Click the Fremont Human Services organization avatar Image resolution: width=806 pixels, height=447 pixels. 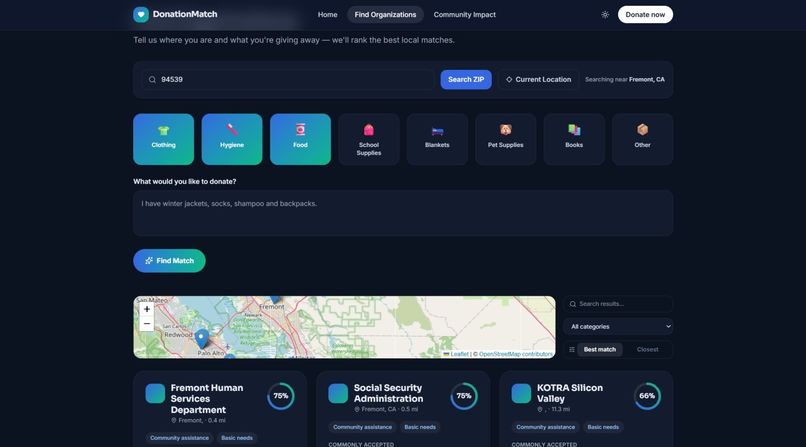point(155,394)
